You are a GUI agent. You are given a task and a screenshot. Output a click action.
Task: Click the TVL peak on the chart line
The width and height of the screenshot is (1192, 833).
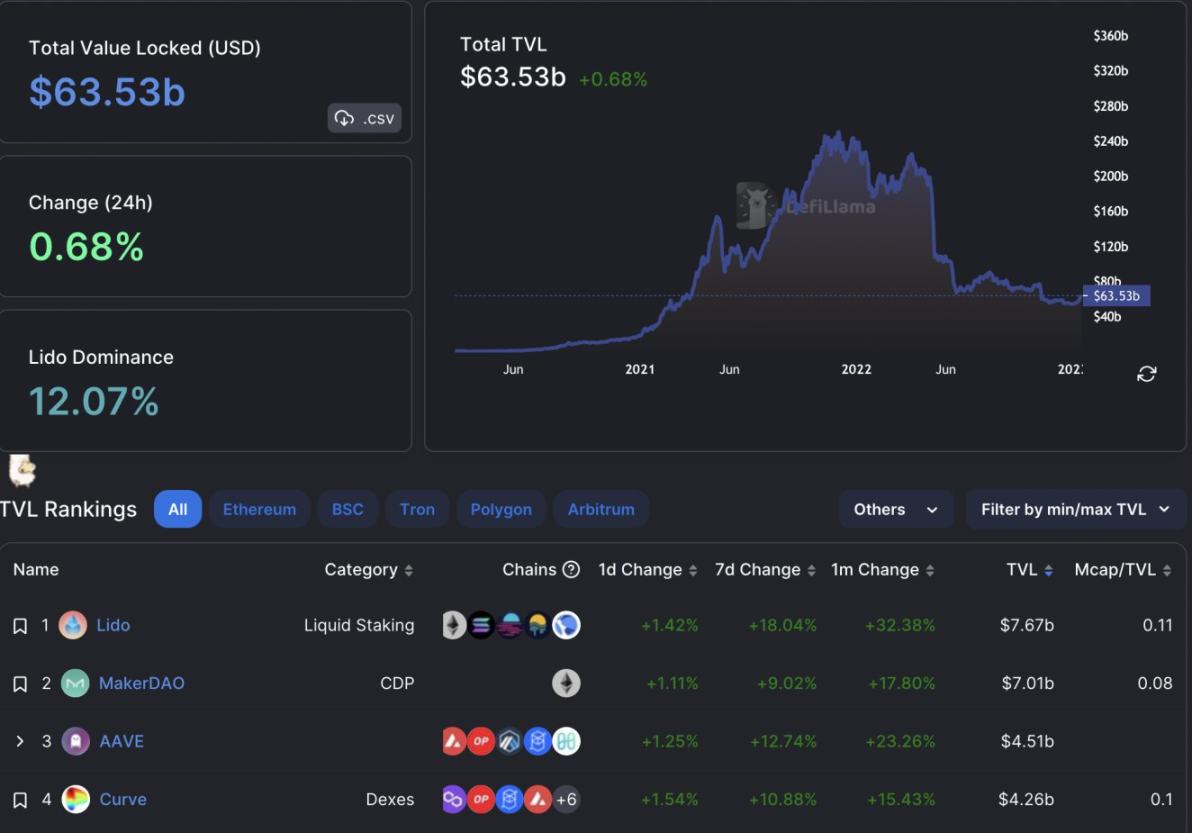[837, 133]
